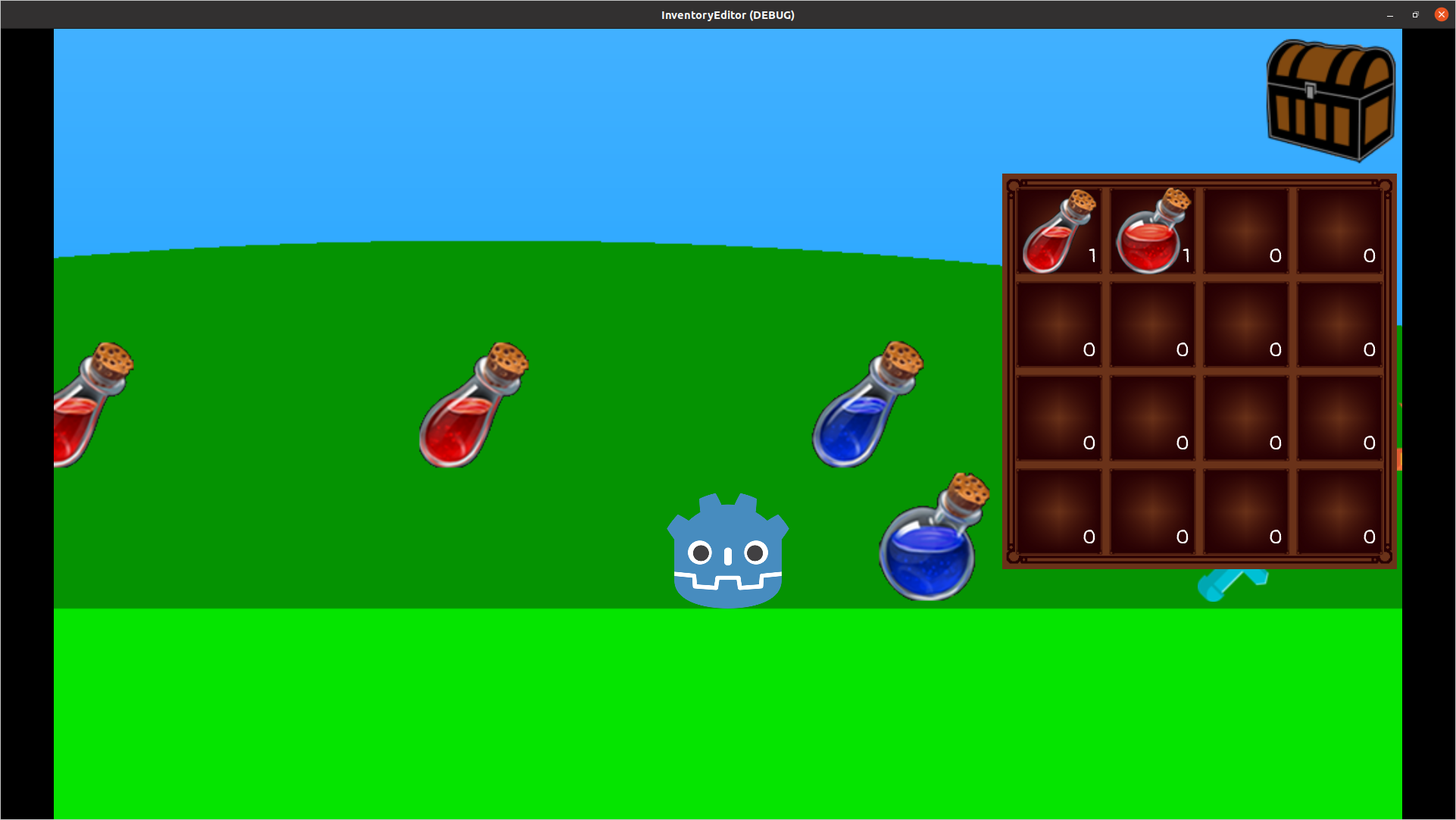Click the third slot in third inventory row

click(x=1246, y=418)
